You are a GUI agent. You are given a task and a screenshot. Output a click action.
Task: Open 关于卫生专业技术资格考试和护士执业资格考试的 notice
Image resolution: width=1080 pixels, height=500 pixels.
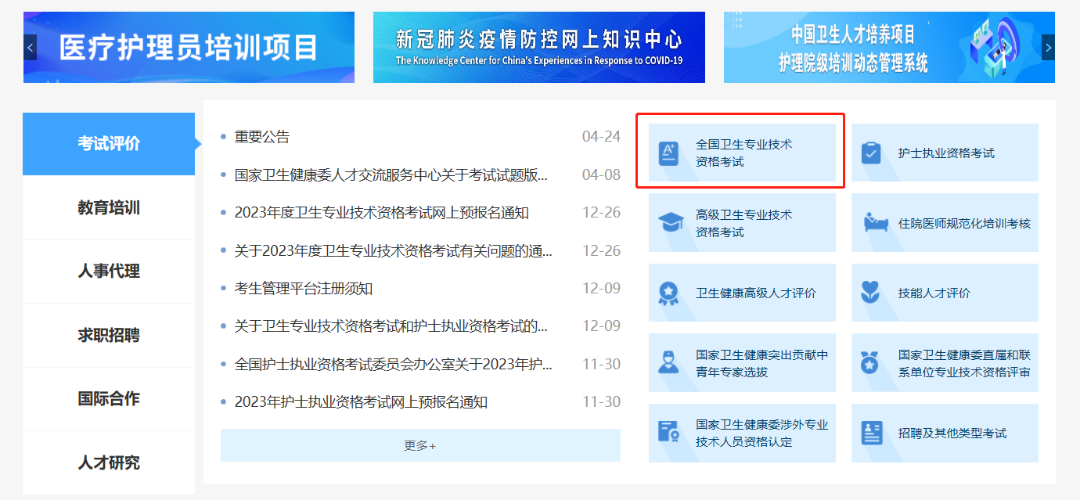point(391,326)
